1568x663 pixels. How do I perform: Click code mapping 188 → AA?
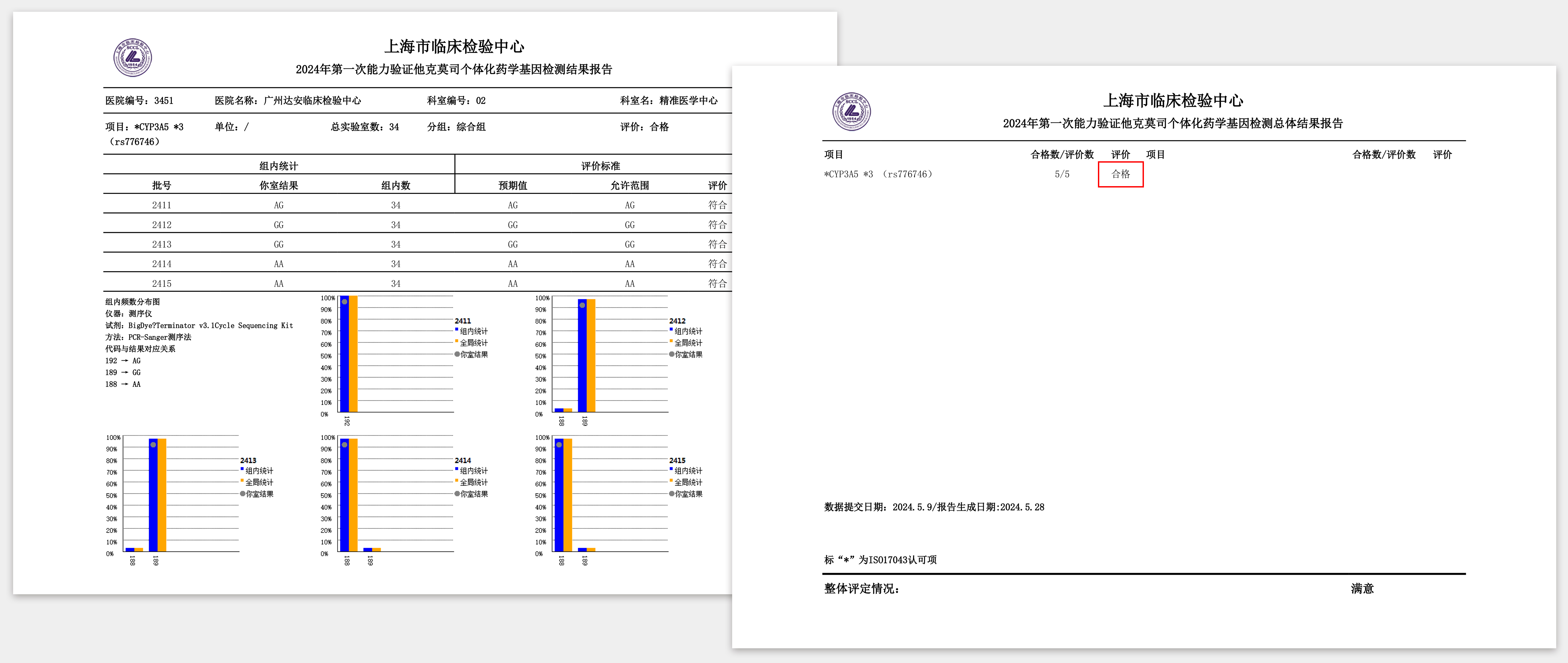point(122,384)
